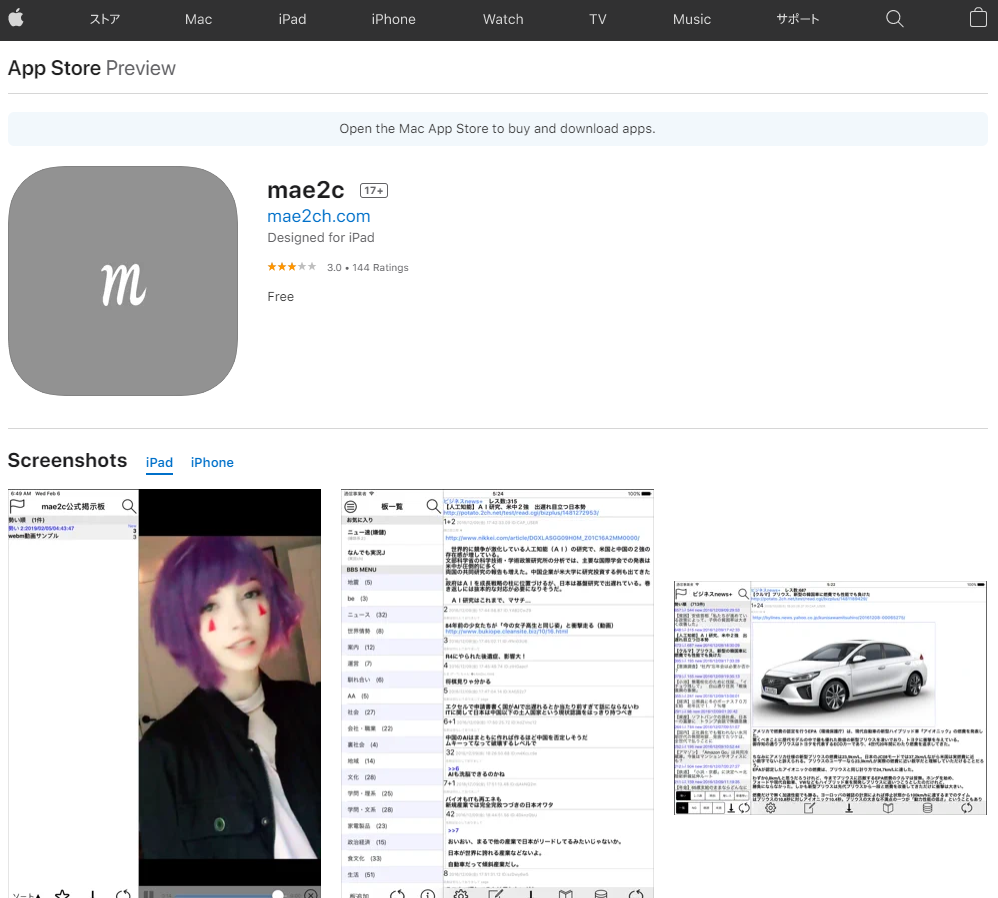Open the Mac menu item
Image resolution: width=998 pixels, height=898 pixels.
pos(199,19)
